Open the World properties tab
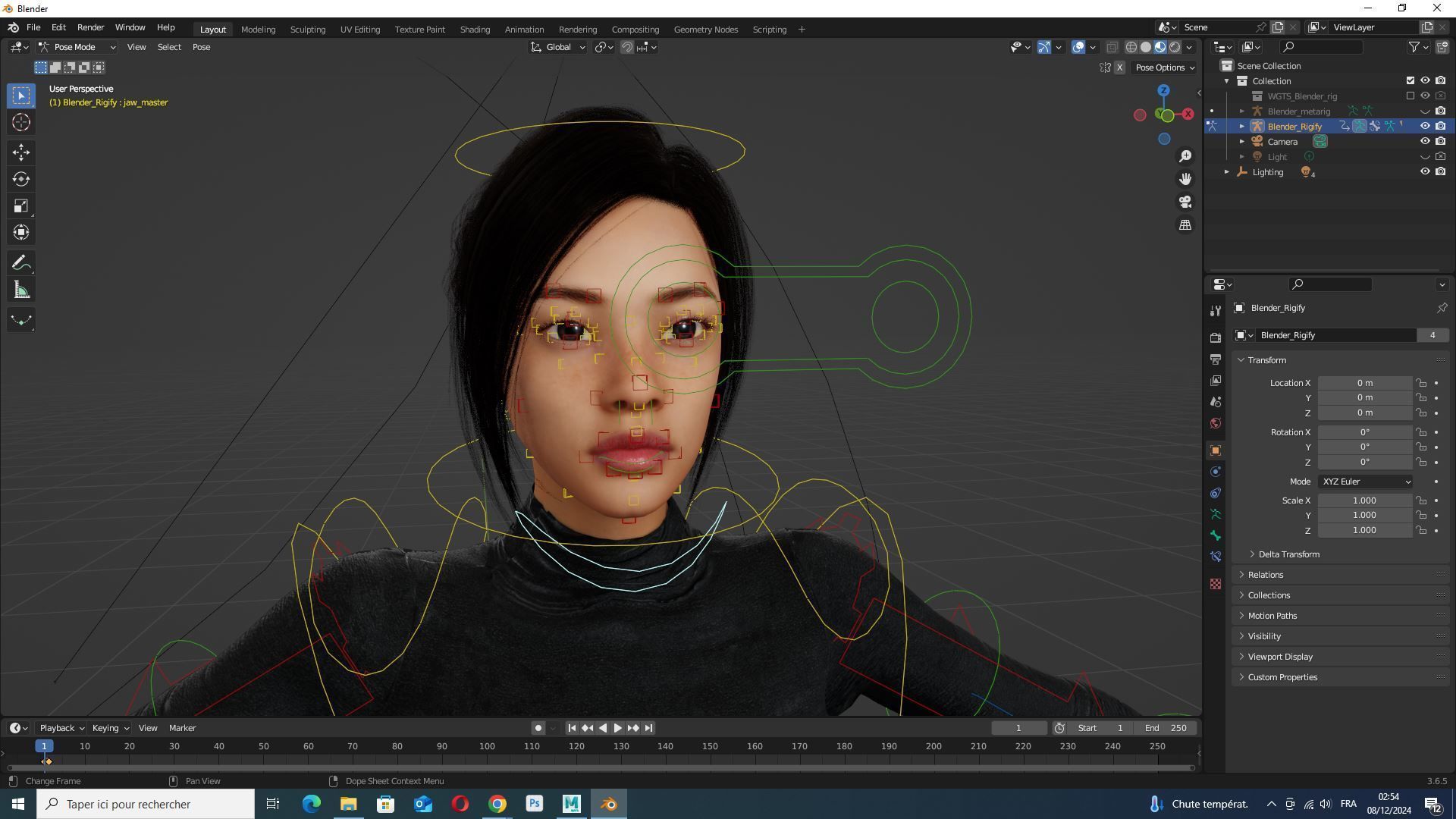Viewport: 1456px width, 819px height. 1216,422
